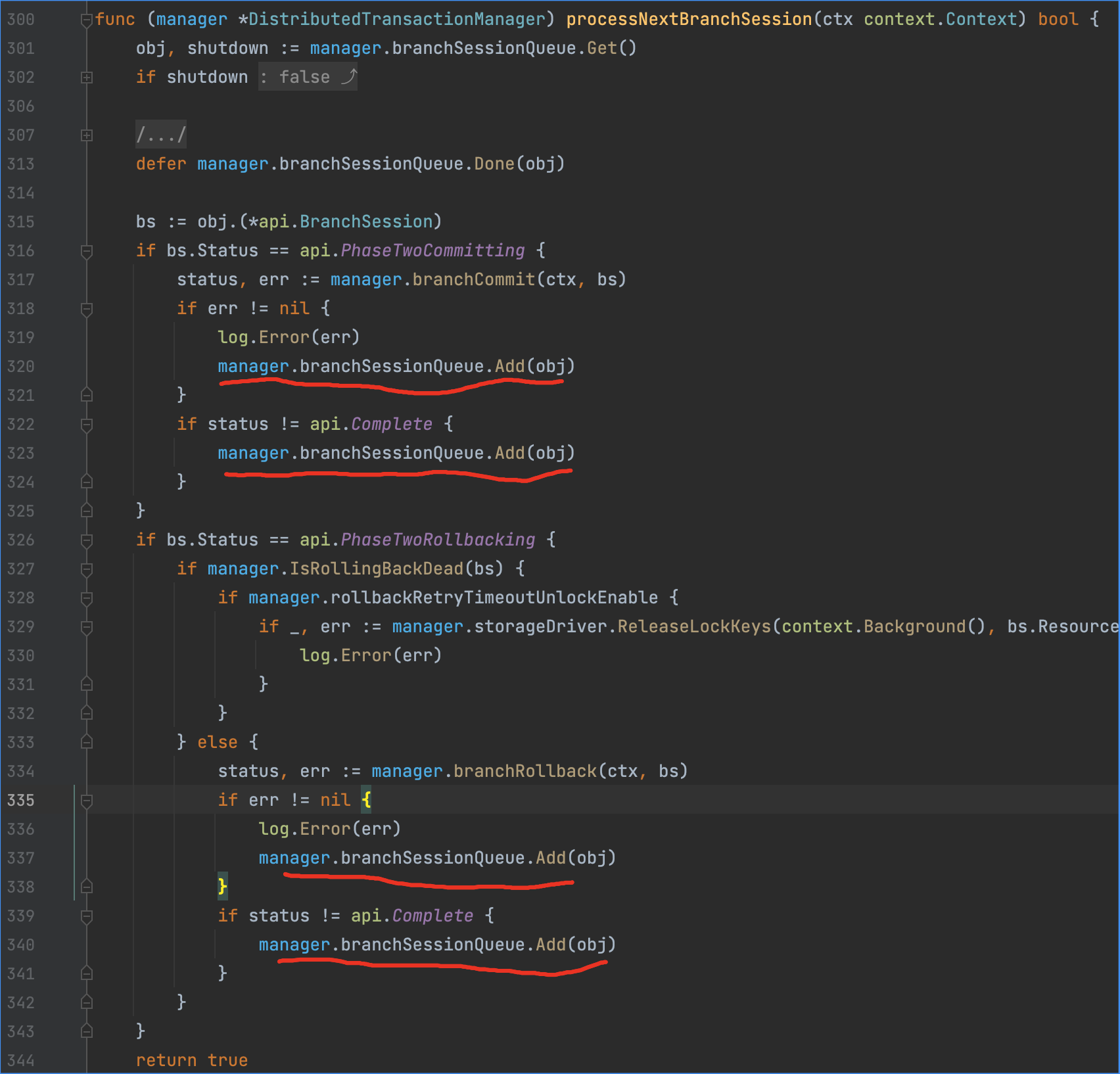
Task: Click the branchRollback call on line 334
Action: click(x=525, y=772)
